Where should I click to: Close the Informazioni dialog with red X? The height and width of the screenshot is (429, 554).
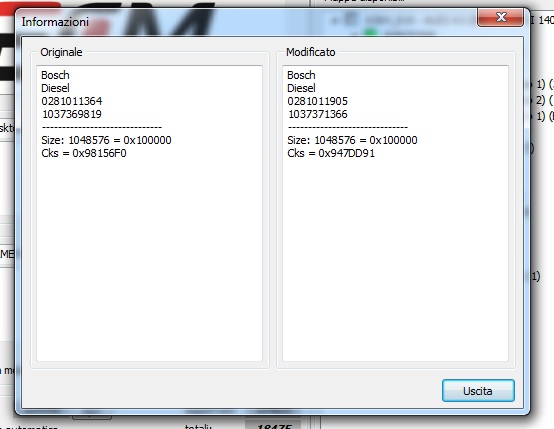[500, 17]
